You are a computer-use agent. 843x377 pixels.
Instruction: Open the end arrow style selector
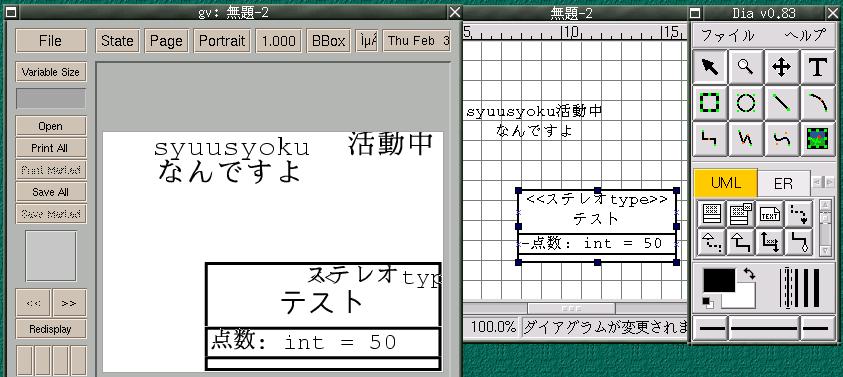(x=818, y=328)
